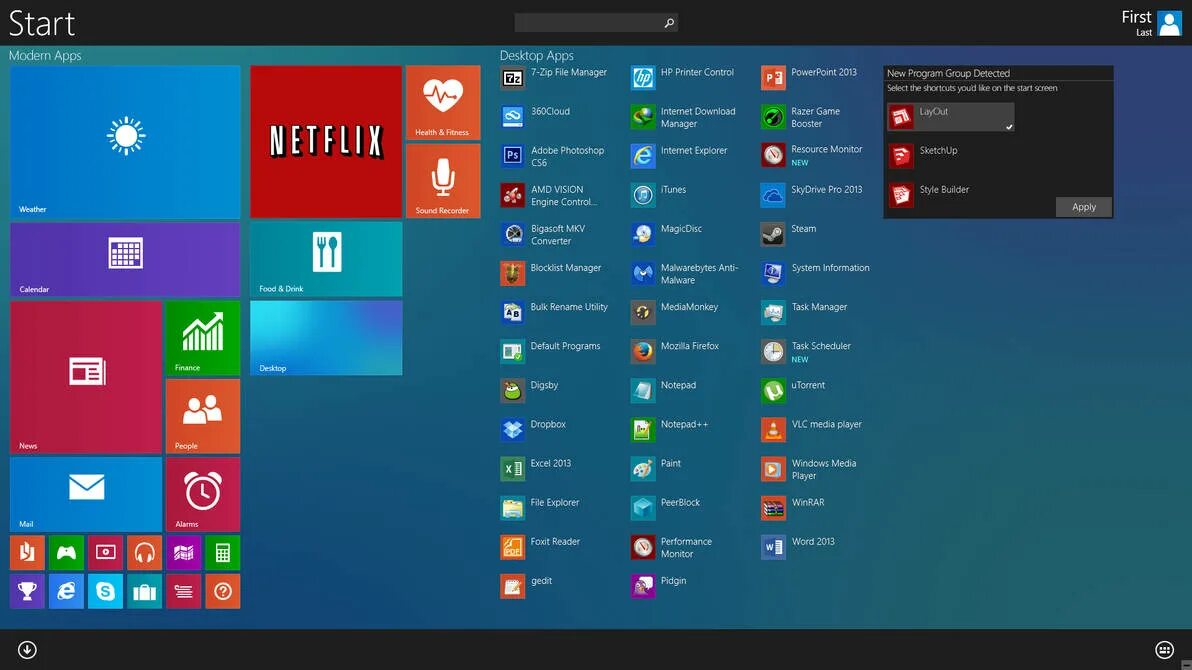
Task: Open the Video player small tile
Action: click(105, 553)
